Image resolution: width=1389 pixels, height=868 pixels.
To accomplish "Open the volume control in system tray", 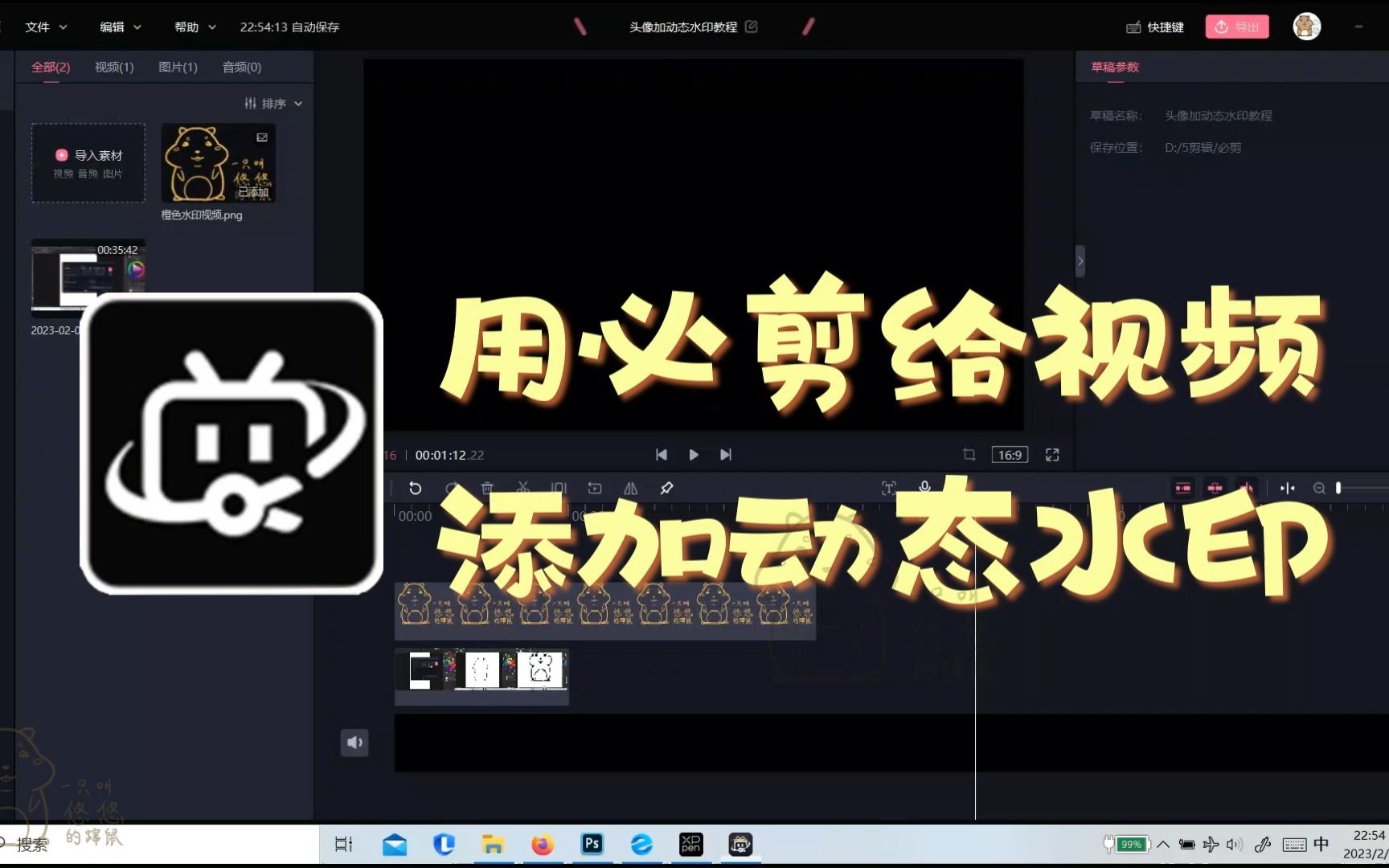I will click(1234, 844).
